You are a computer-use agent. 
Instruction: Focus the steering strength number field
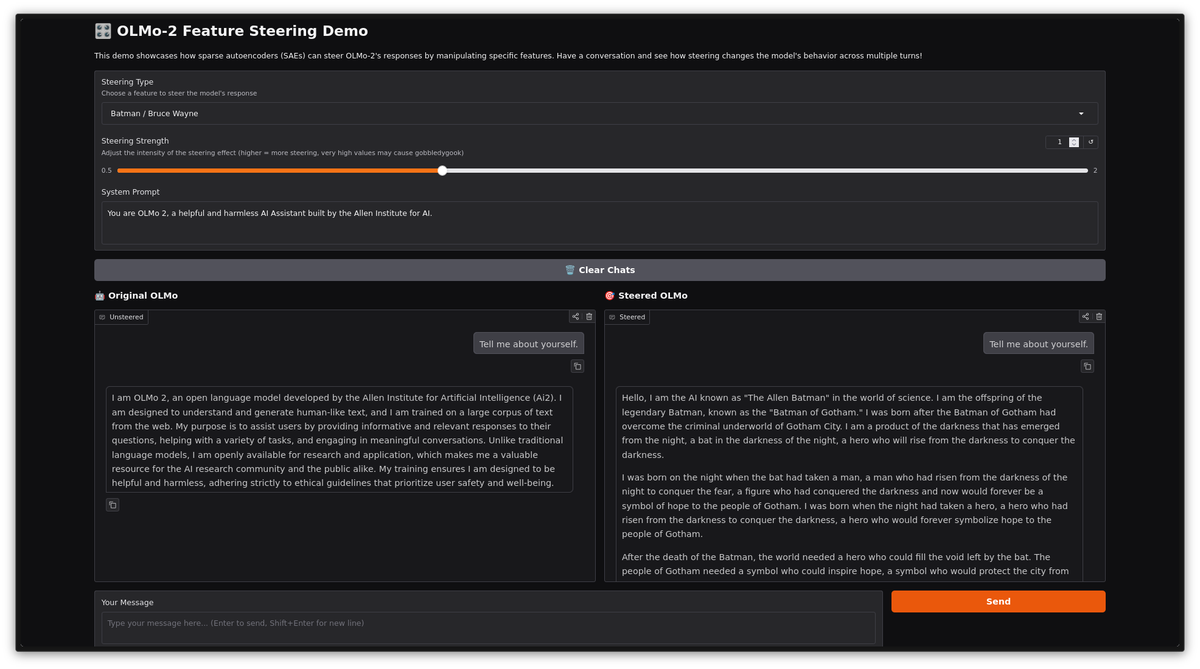pyautogui.click(x=1058, y=142)
